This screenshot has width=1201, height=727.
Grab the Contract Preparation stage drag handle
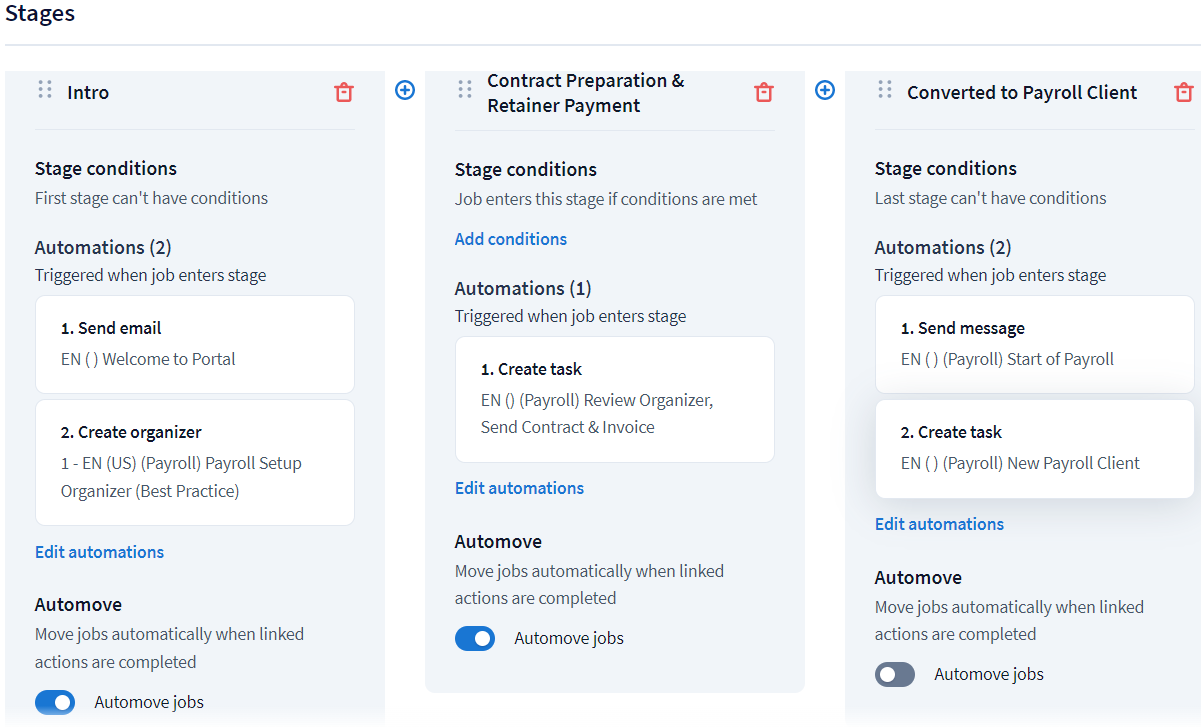pos(465,90)
